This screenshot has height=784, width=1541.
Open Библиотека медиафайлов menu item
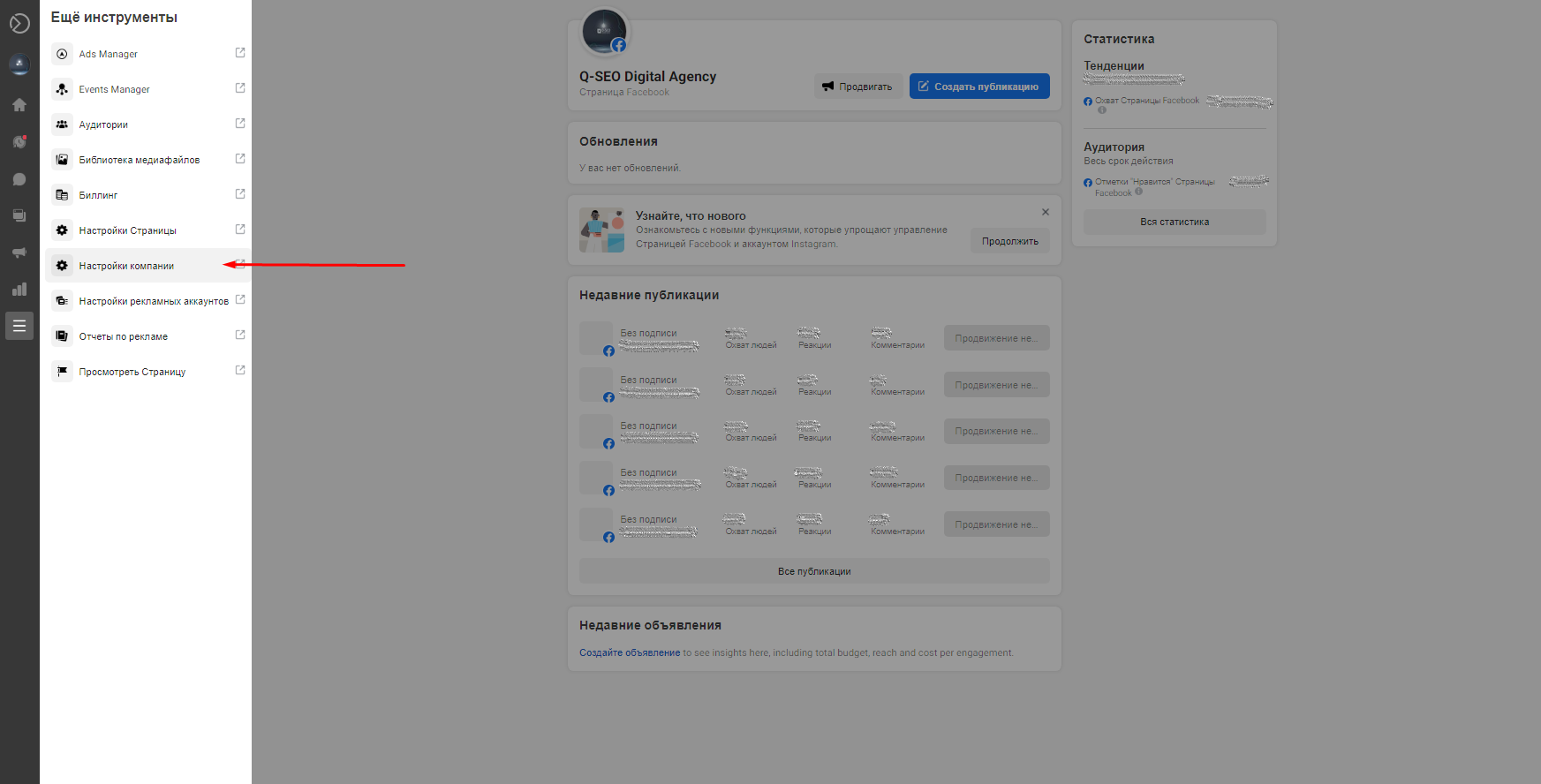139,160
